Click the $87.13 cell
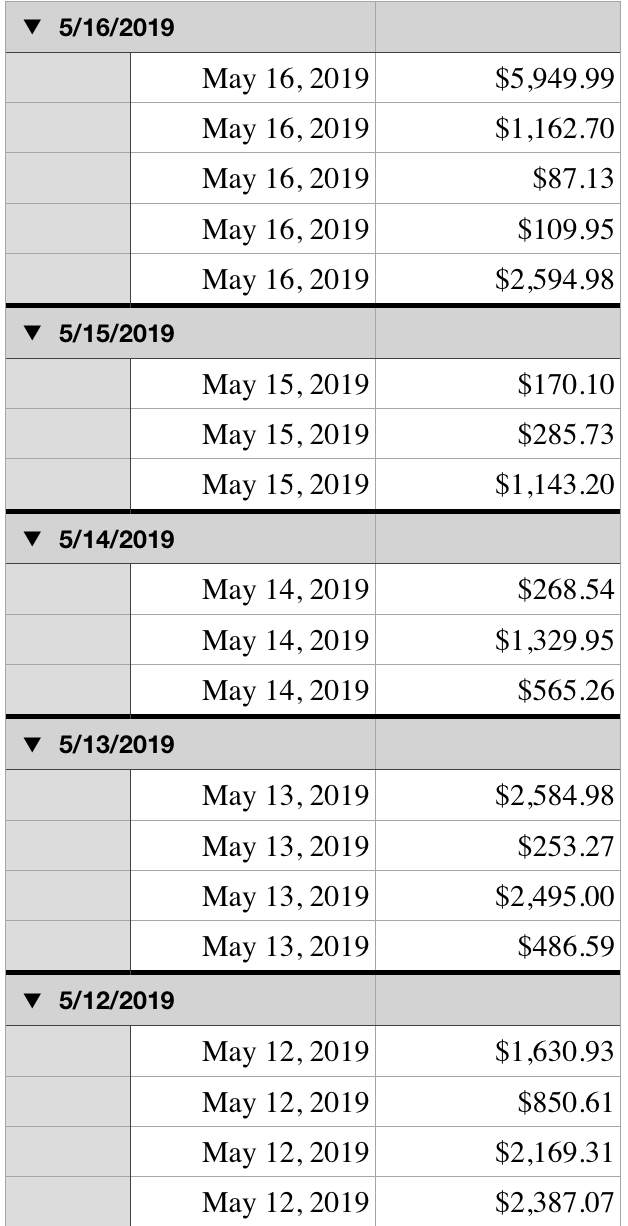Screen dimensions: 628x1226 coord(498,180)
